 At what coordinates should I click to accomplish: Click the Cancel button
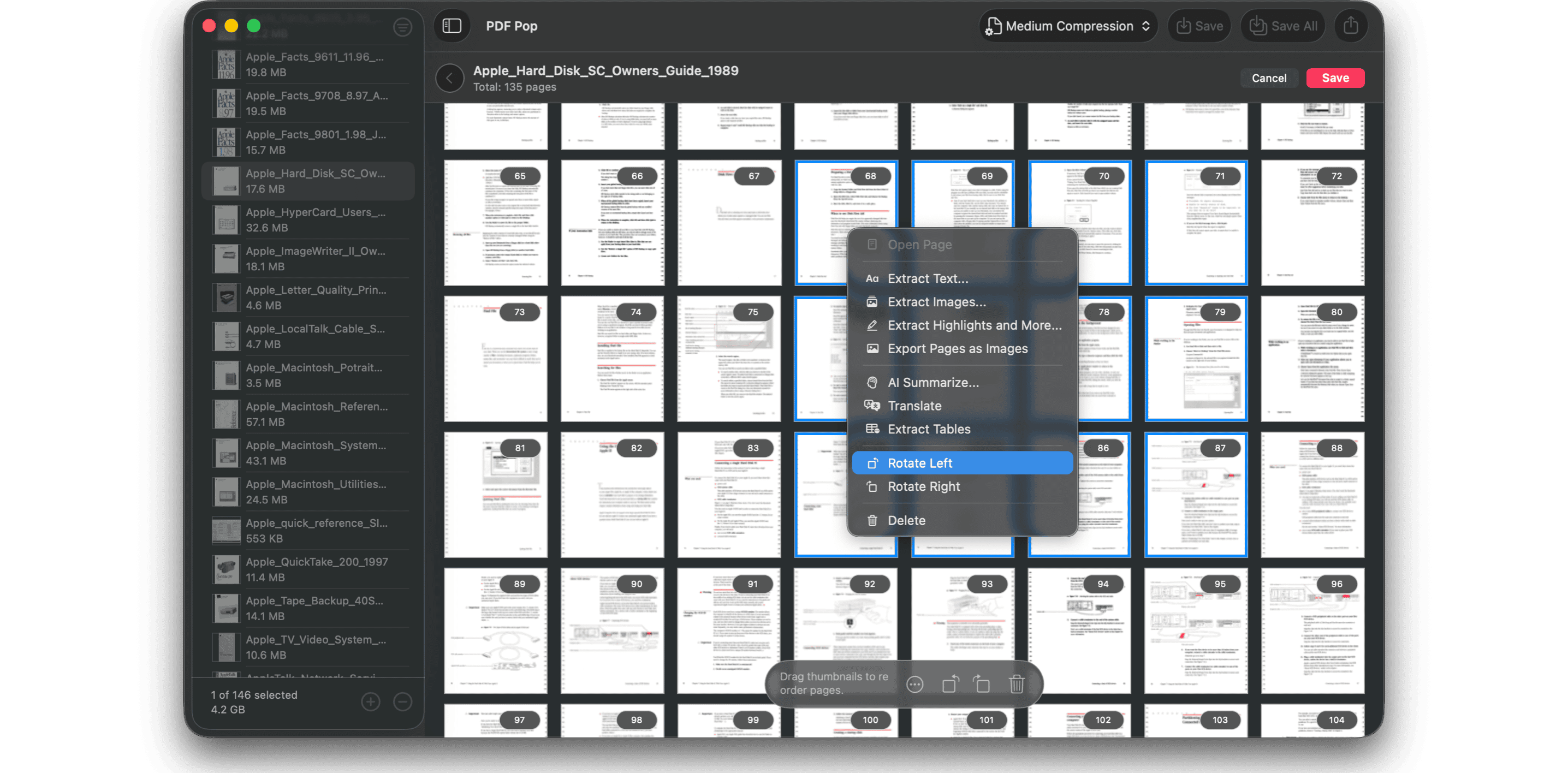click(x=1268, y=78)
